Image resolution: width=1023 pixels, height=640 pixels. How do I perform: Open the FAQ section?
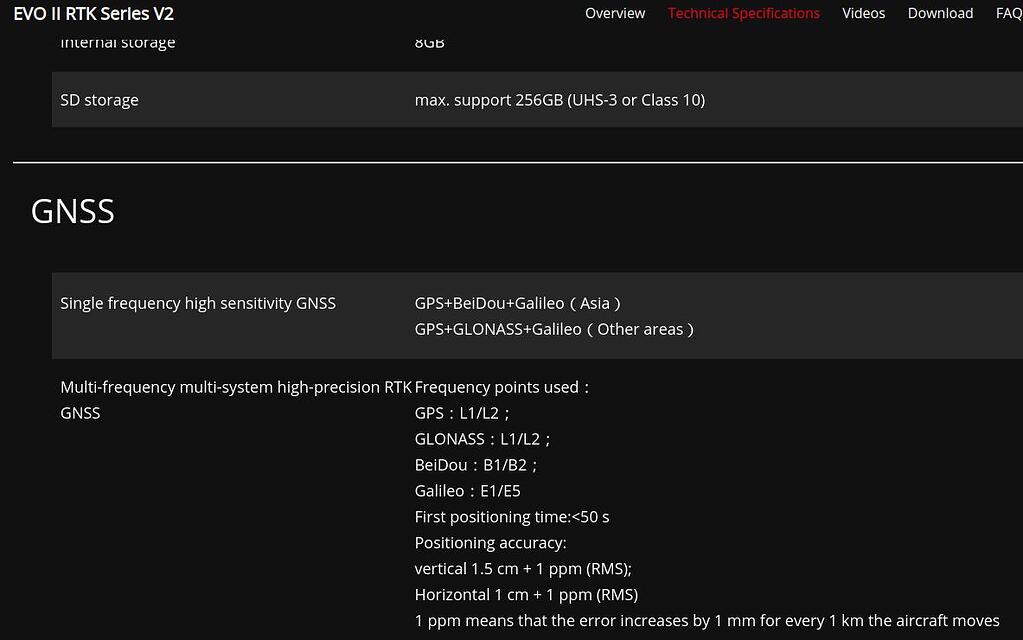pos(1008,13)
